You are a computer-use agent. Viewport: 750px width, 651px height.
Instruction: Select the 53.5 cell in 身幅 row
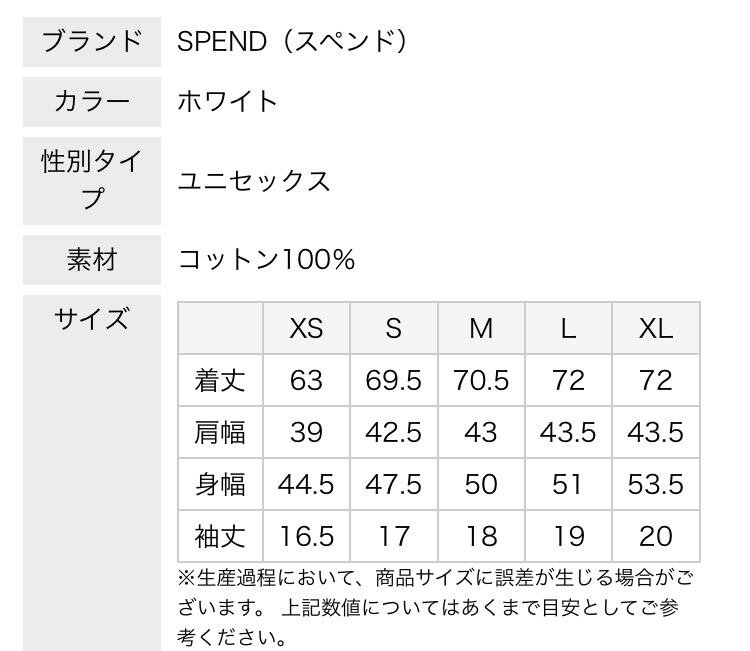655,484
